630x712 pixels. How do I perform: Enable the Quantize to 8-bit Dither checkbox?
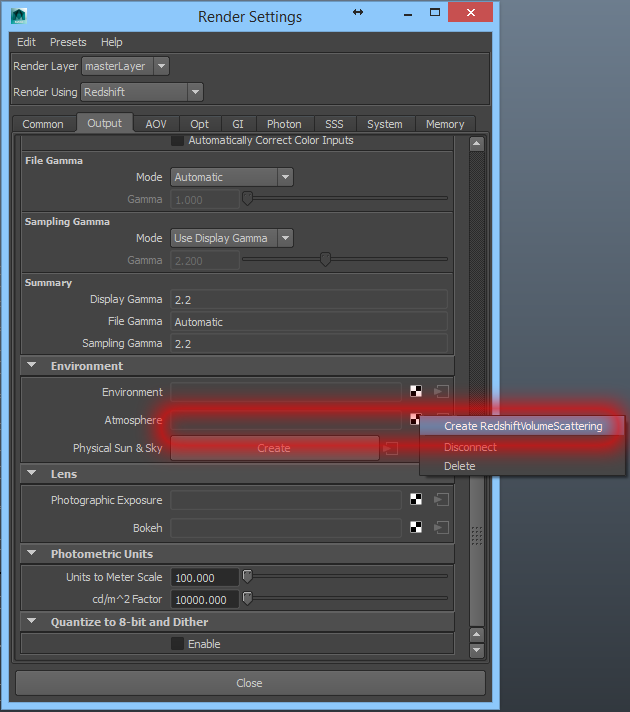tap(177, 644)
